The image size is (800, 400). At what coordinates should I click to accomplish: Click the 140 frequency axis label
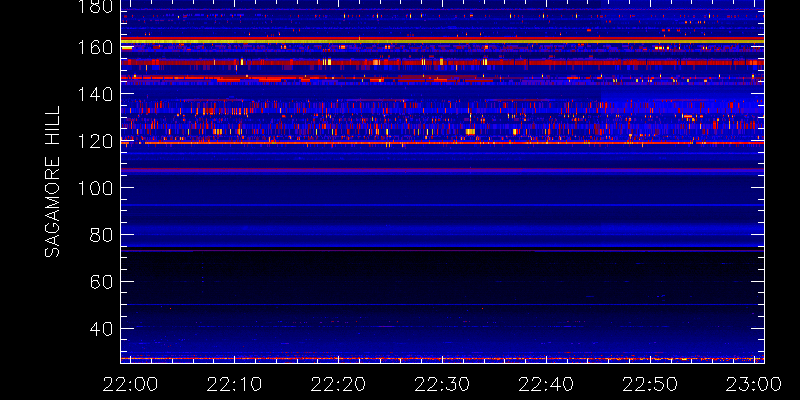coord(93,94)
